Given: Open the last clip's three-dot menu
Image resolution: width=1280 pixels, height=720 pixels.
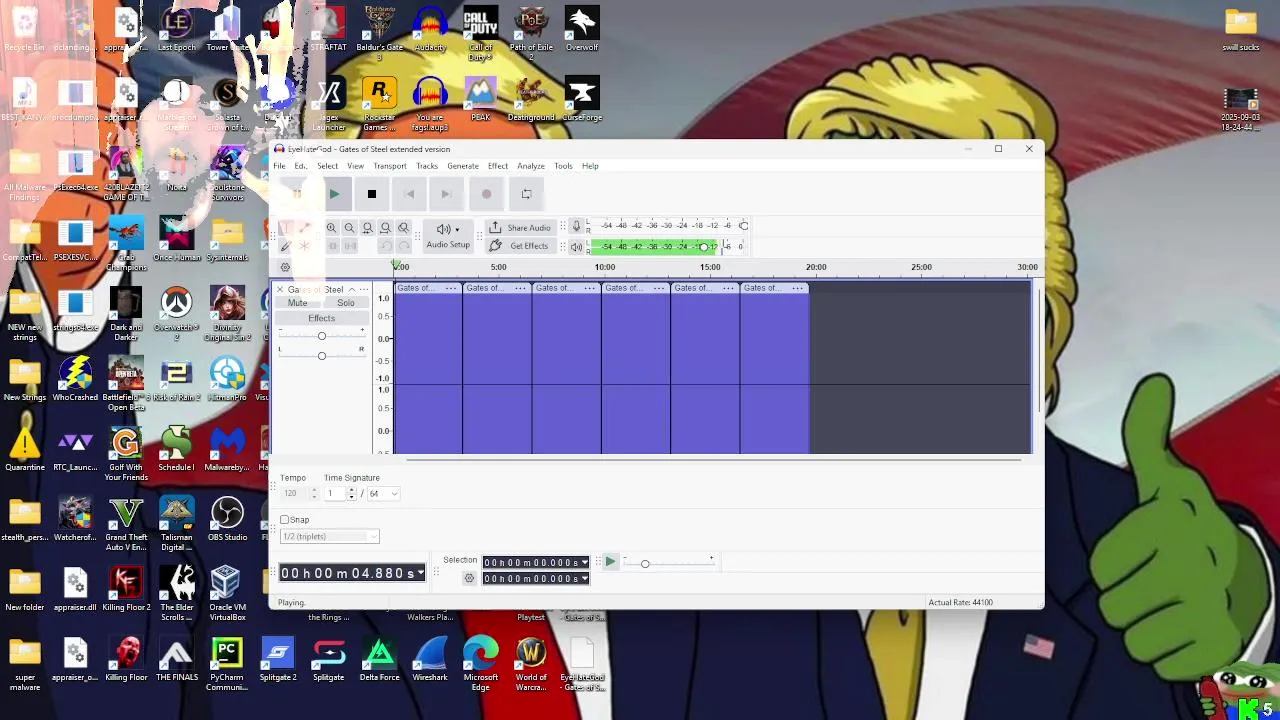Looking at the screenshot, I should (x=798, y=288).
